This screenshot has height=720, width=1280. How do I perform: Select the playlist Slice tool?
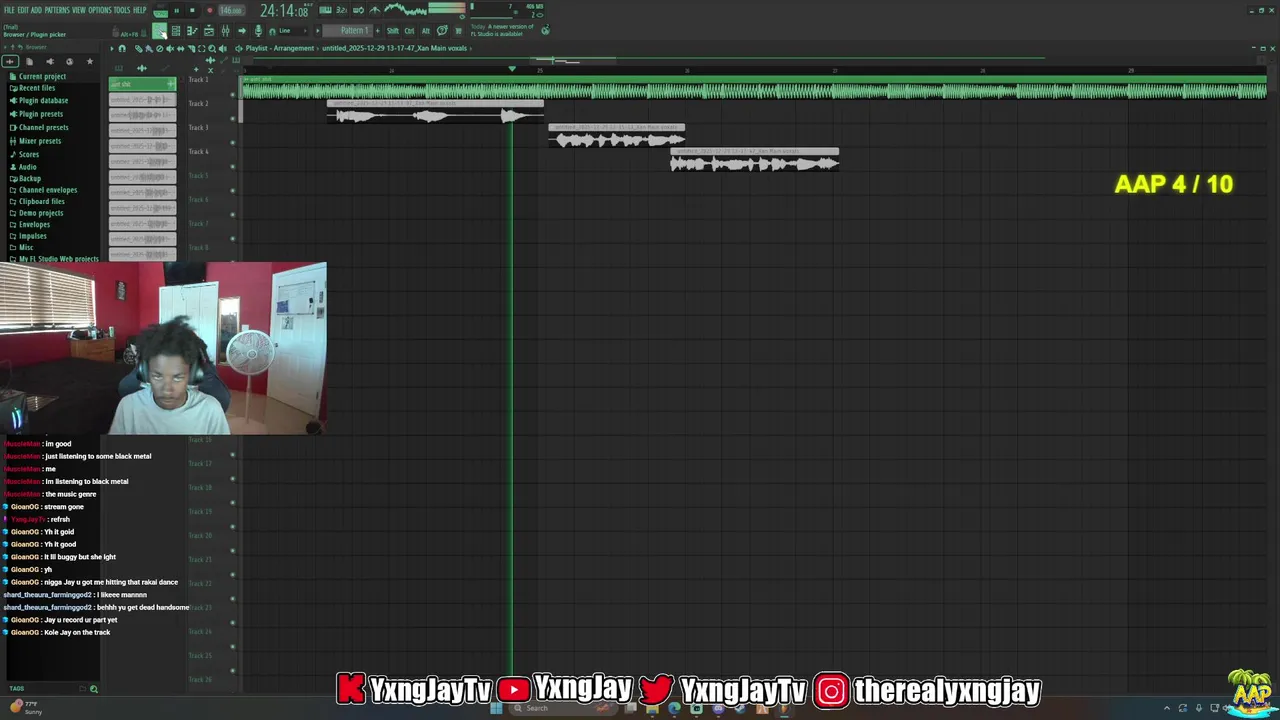point(191,48)
